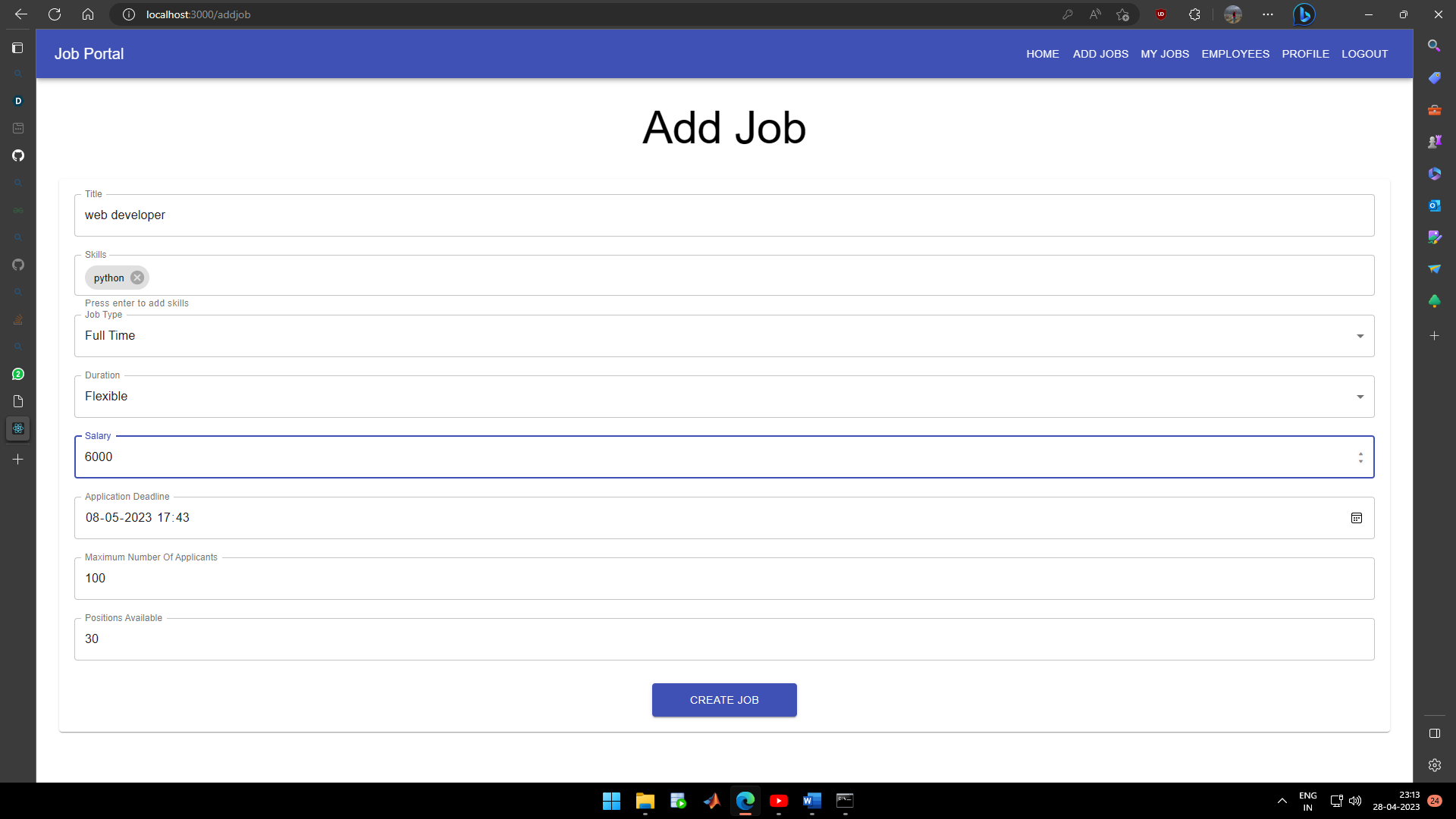Open the terminal from the taskbar
The height and width of the screenshot is (819, 1456).
(845, 801)
